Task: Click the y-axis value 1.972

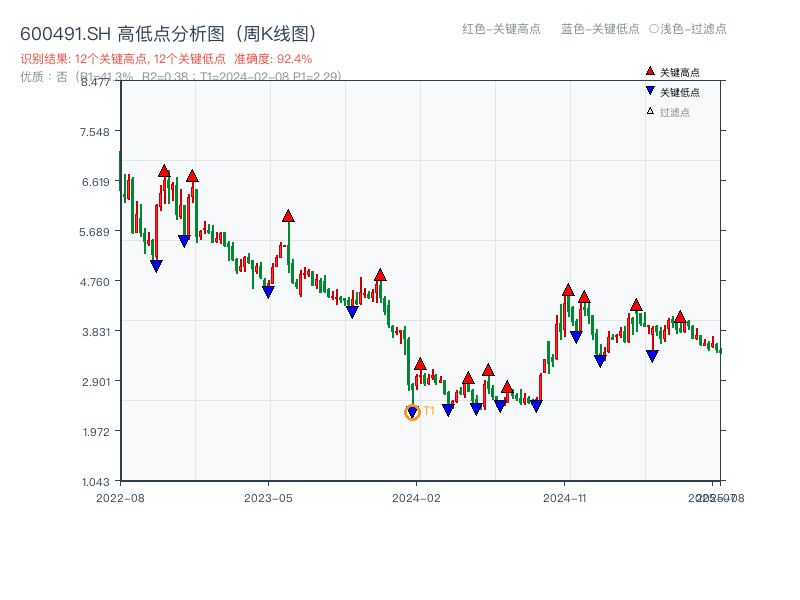Action: (96, 432)
